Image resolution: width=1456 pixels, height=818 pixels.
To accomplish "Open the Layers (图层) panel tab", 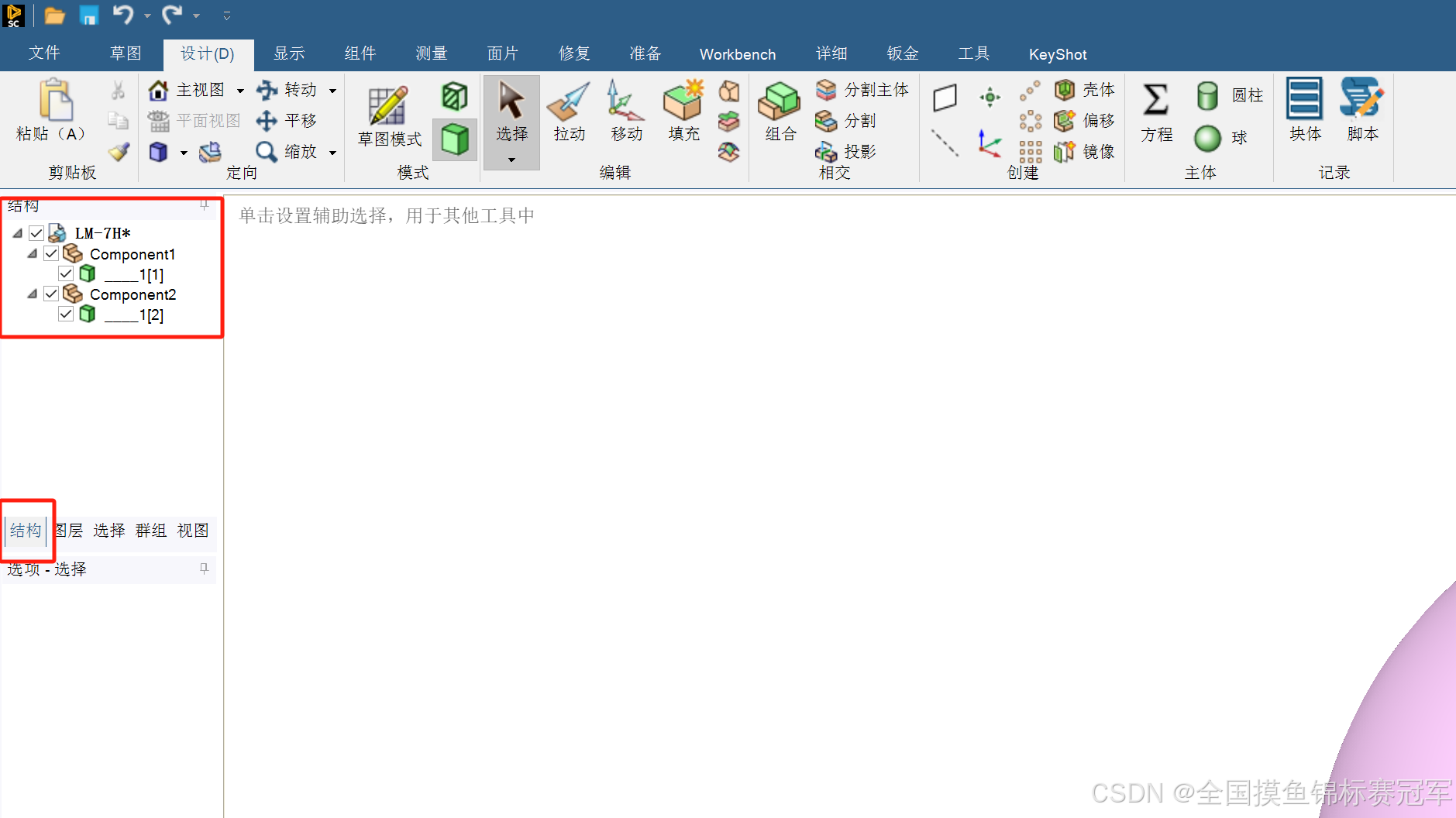I will click(x=69, y=530).
